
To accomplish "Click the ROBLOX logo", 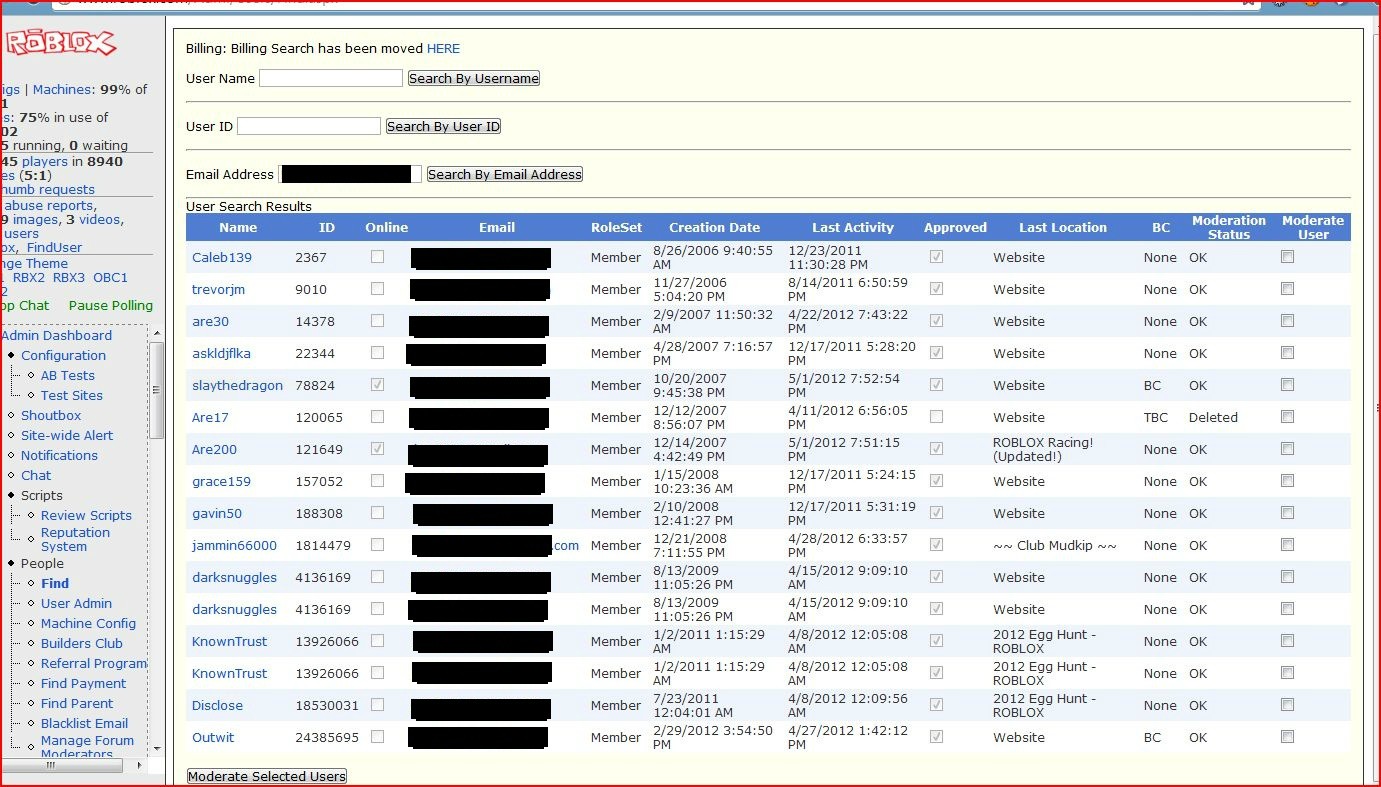I will tap(60, 43).
